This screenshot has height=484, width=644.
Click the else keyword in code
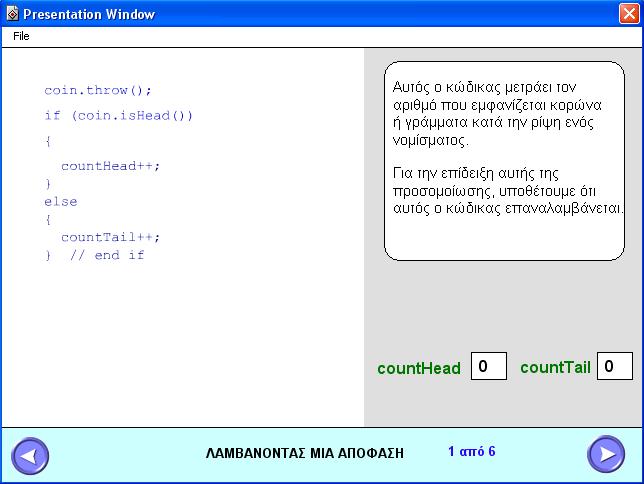(61, 201)
